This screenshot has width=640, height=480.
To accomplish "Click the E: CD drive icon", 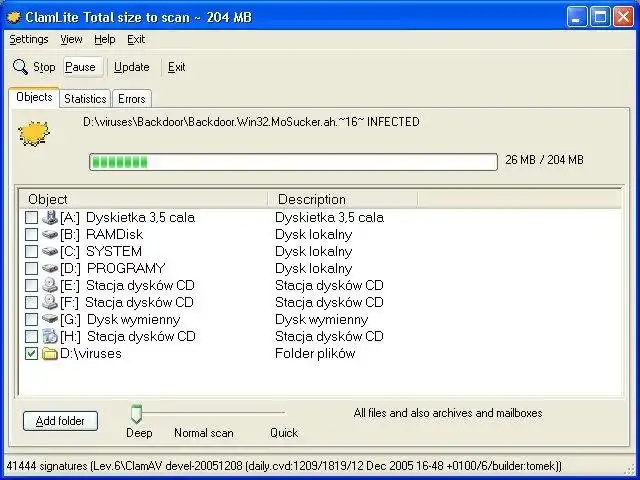I will pyautogui.click(x=50, y=285).
